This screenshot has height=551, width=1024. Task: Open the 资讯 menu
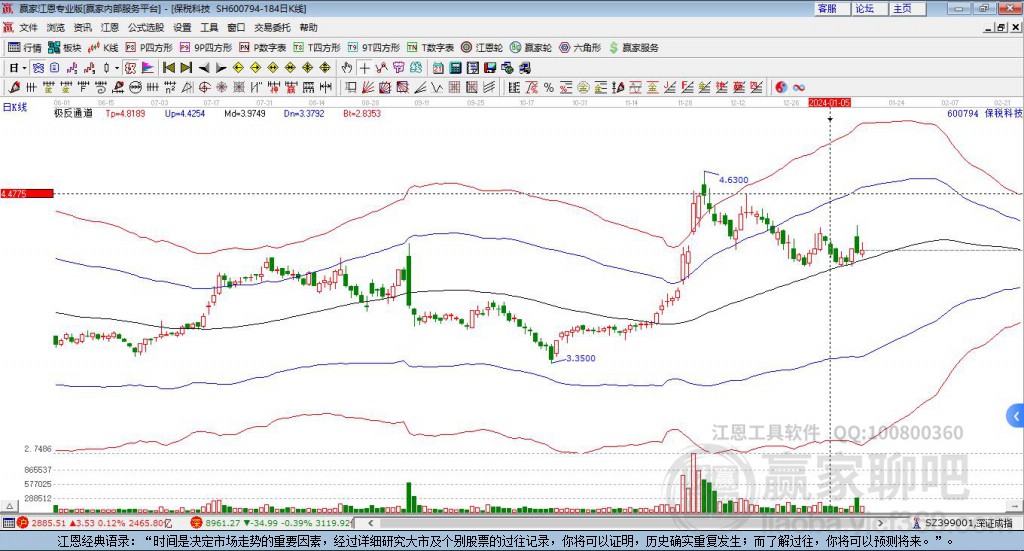tap(82, 27)
